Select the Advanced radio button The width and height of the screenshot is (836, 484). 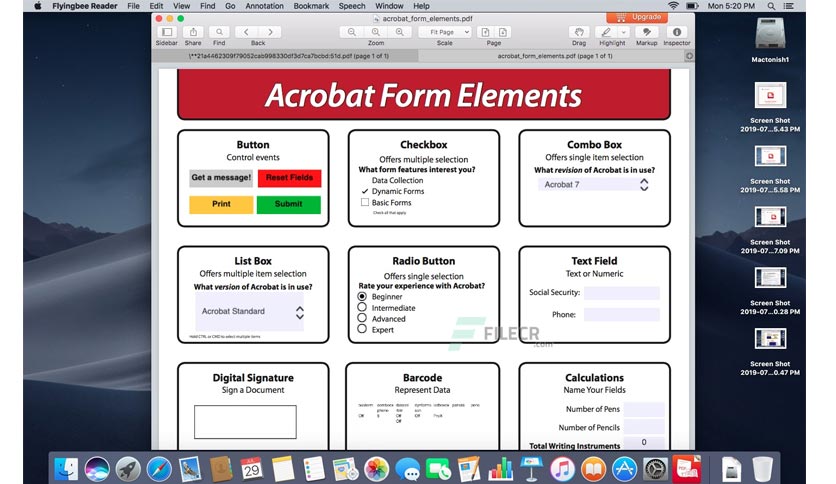[x=362, y=318]
